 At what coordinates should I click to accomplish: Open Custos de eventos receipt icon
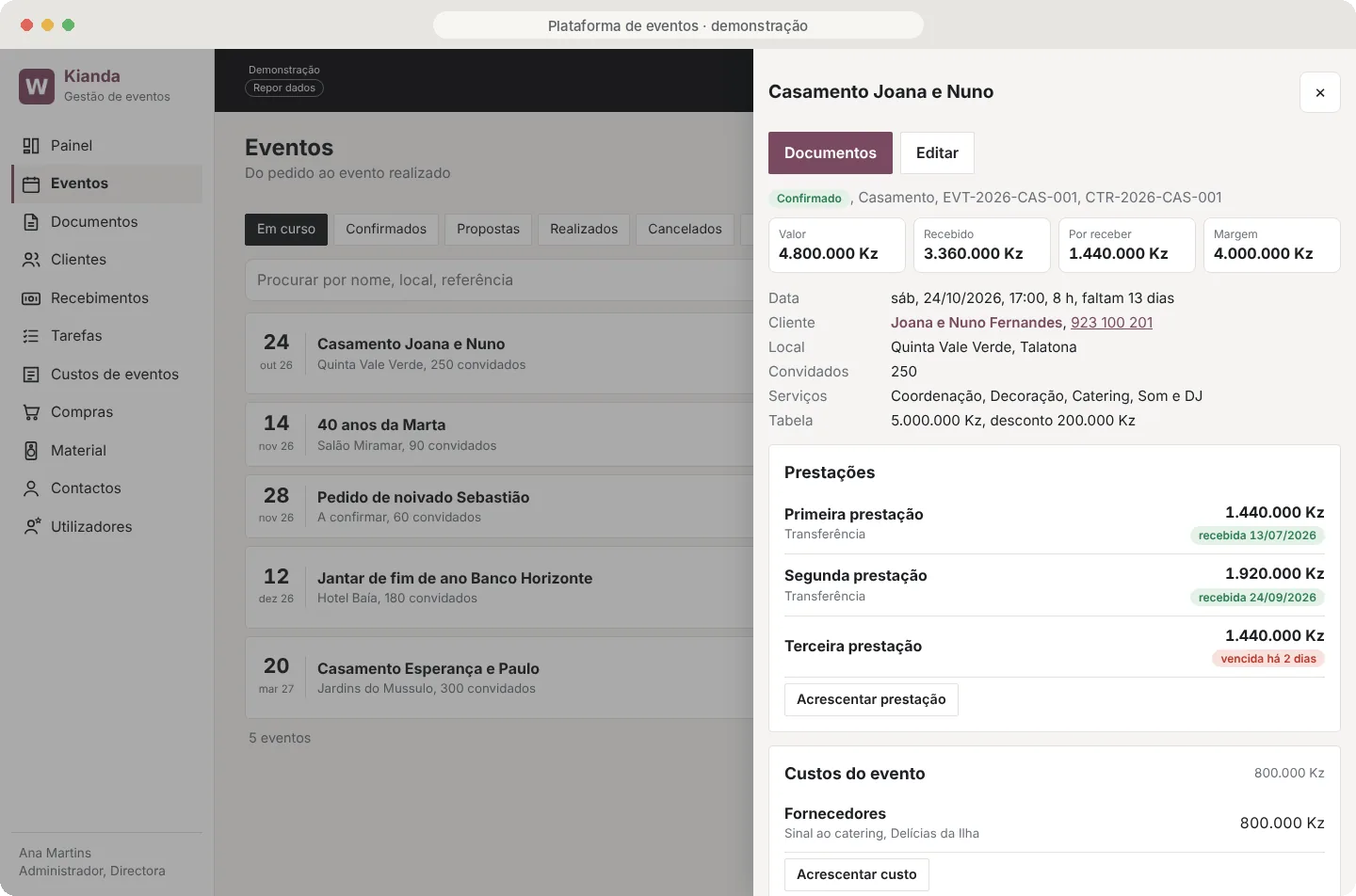pyautogui.click(x=31, y=375)
